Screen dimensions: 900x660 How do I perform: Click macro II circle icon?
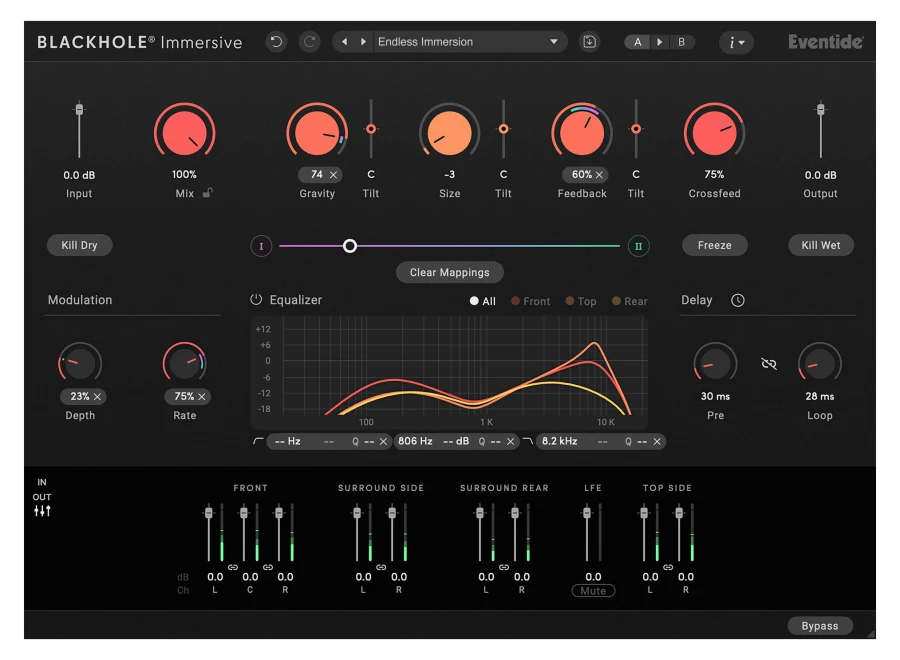(x=638, y=246)
